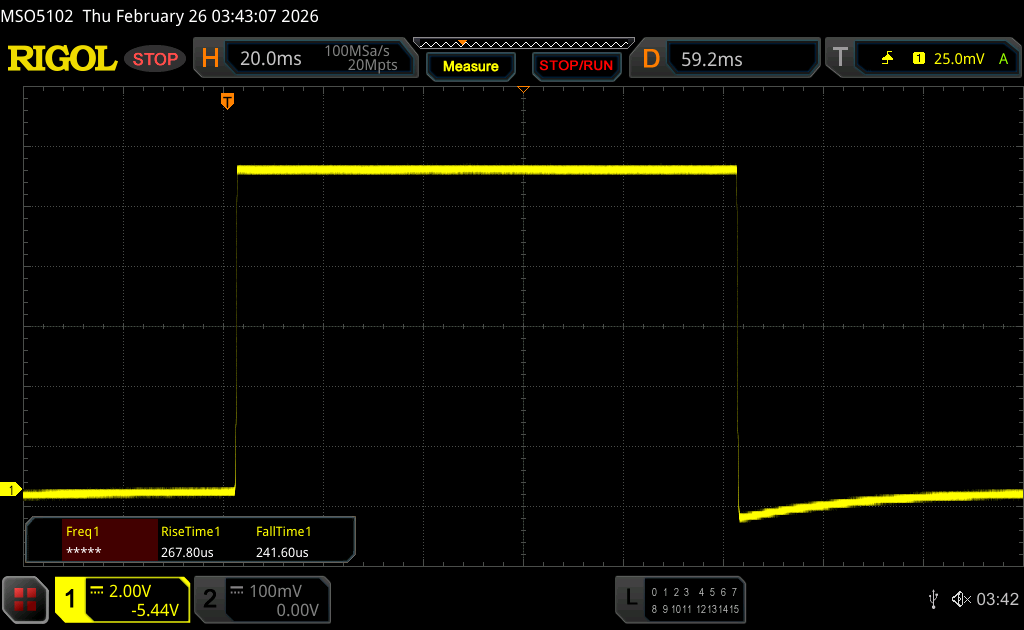Click the rising edge trigger type icon
This screenshot has width=1024, height=630.
[887, 59]
